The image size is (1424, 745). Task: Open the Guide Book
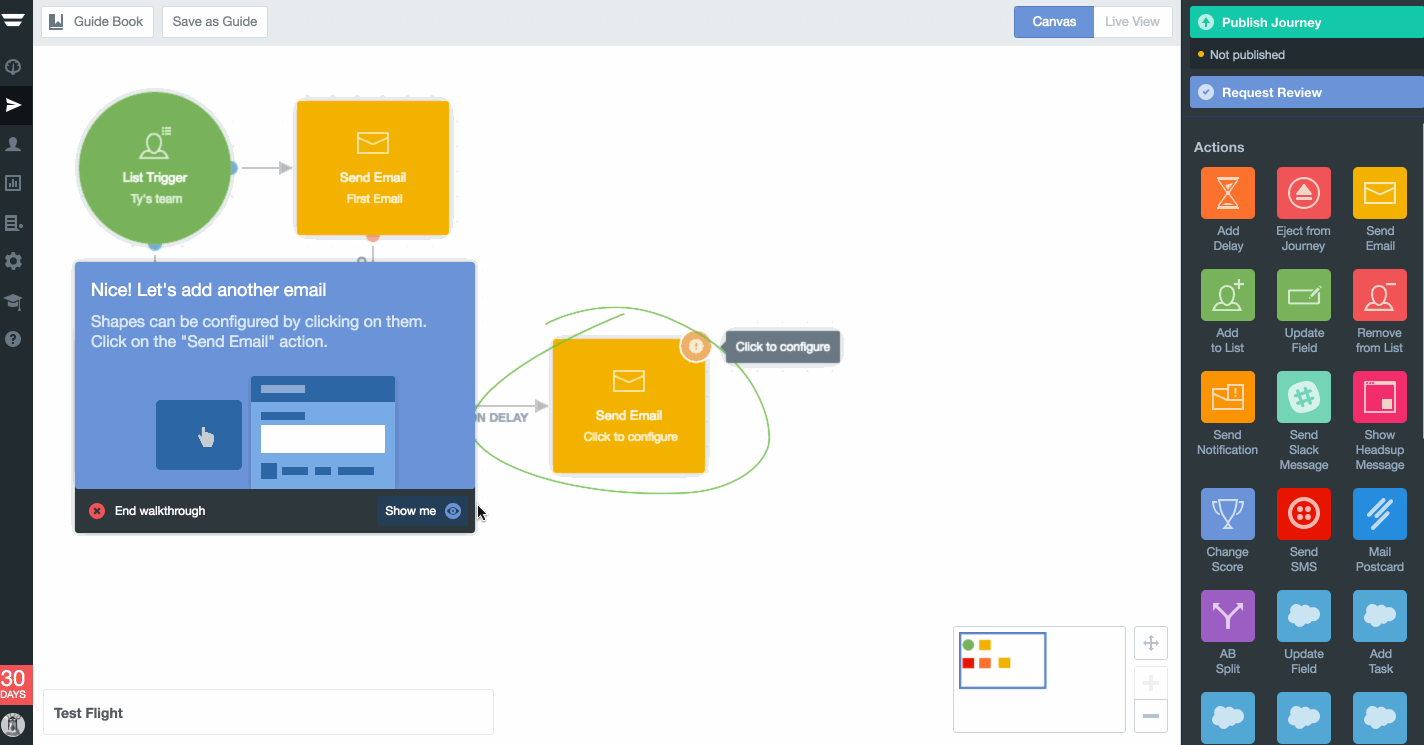[x=97, y=21]
